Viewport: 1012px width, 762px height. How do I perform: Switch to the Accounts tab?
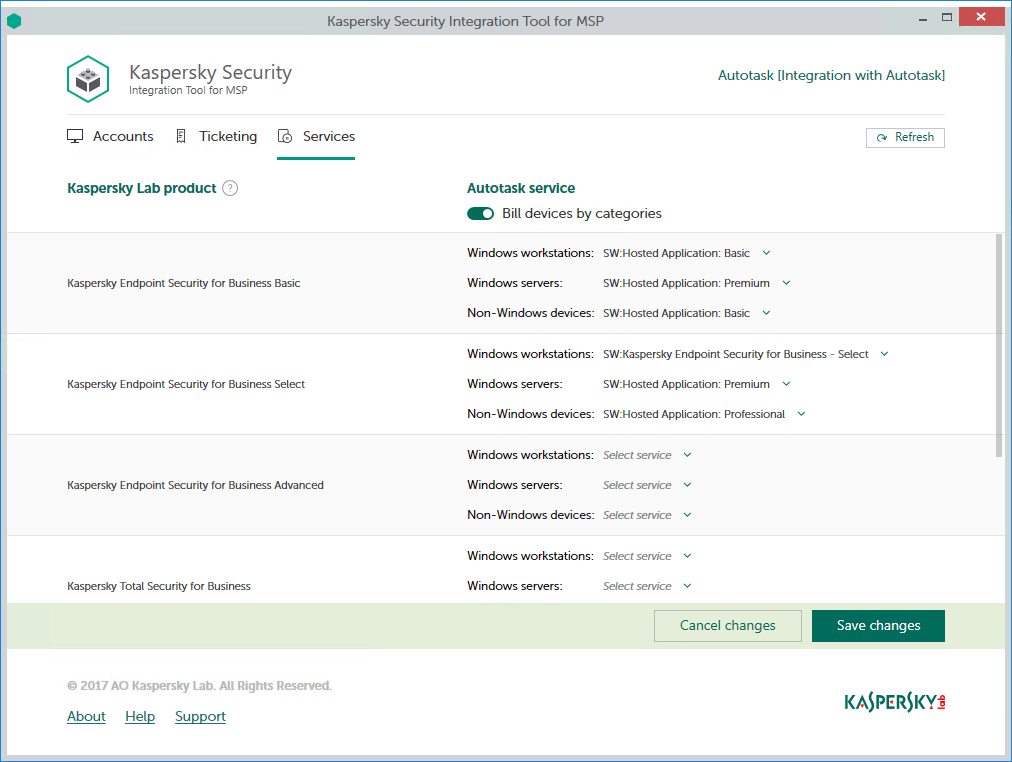point(123,136)
